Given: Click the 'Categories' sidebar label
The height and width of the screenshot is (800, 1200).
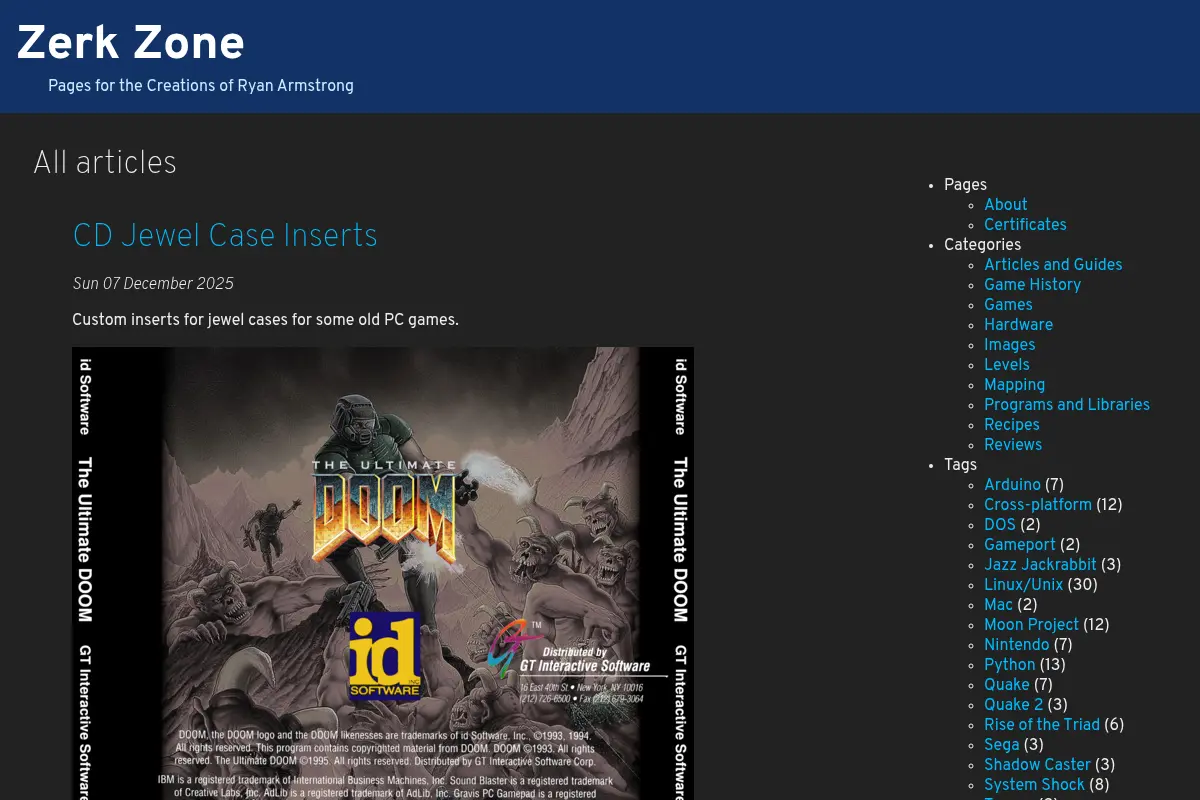Looking at the screenshot, I should click(982, 245).
